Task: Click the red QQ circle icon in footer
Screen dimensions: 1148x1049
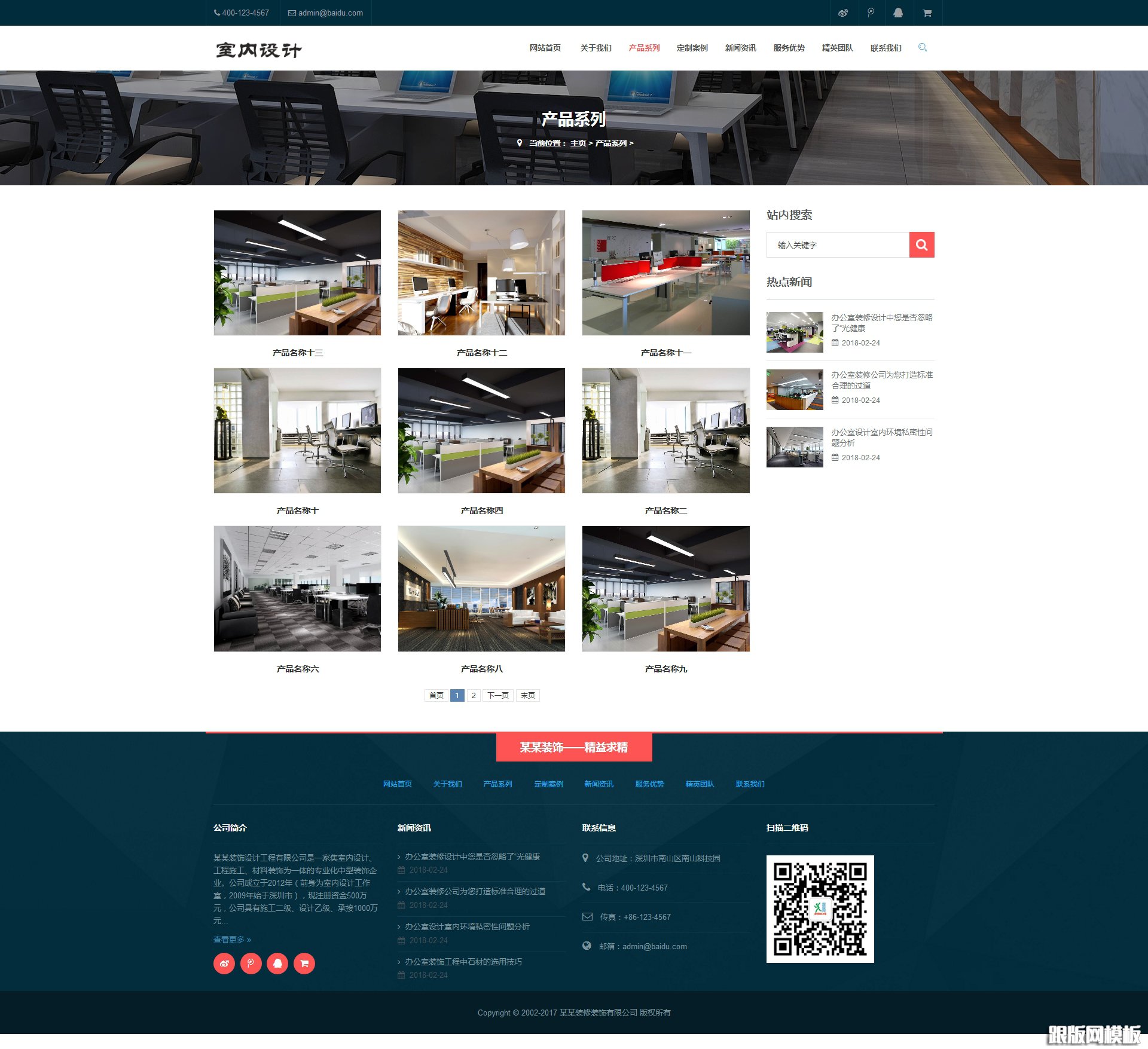Action: [x=277, y=963]
